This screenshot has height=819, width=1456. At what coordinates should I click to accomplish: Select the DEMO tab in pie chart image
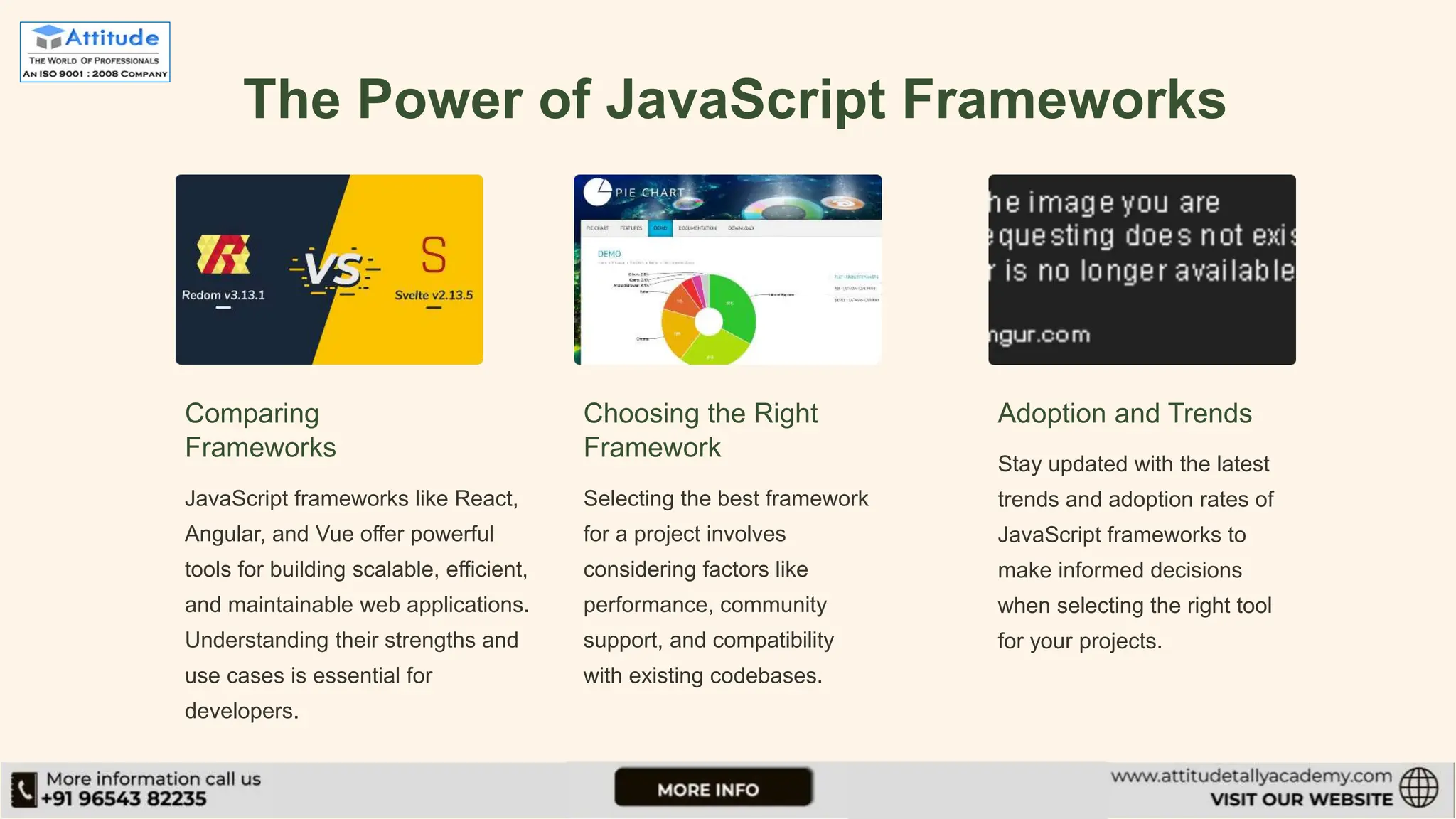click(x=660, y=228)
